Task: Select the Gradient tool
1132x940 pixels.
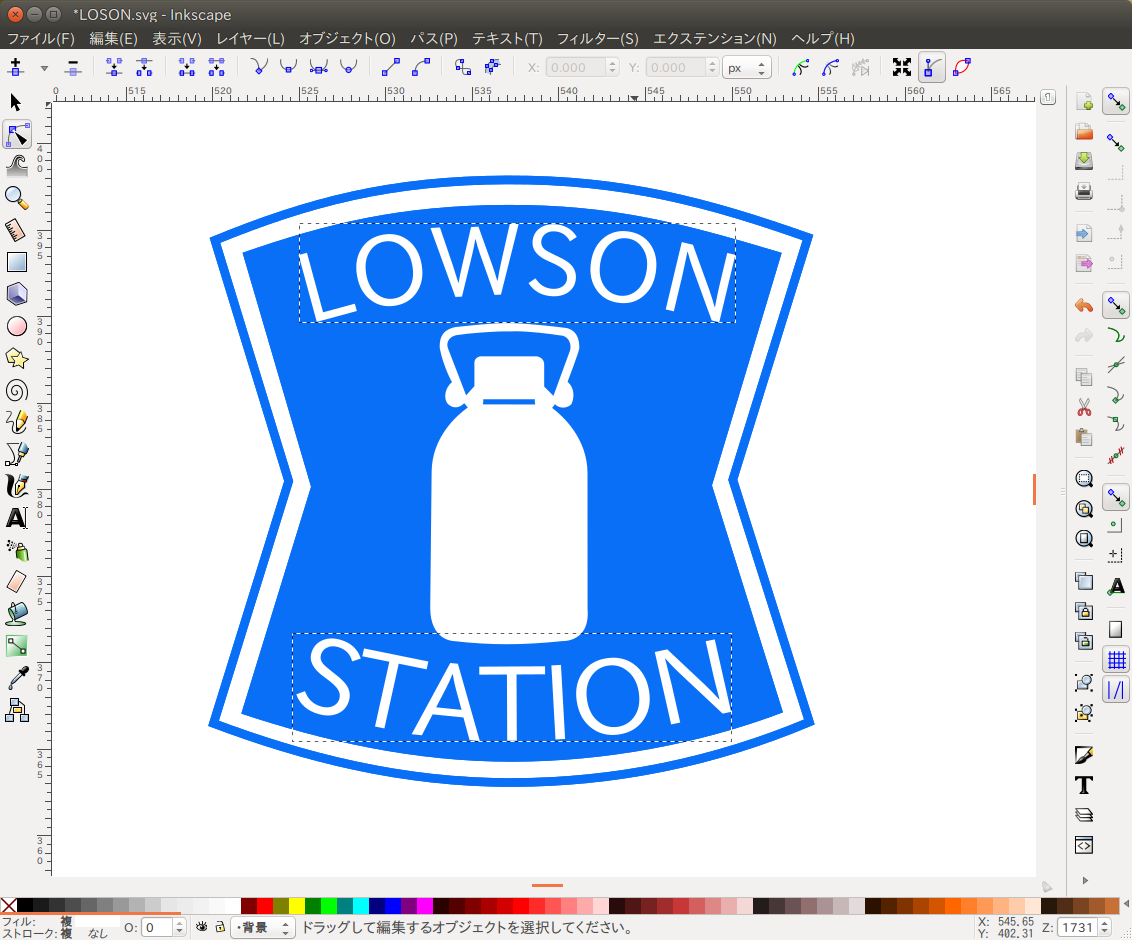Action: pos(17,646)
